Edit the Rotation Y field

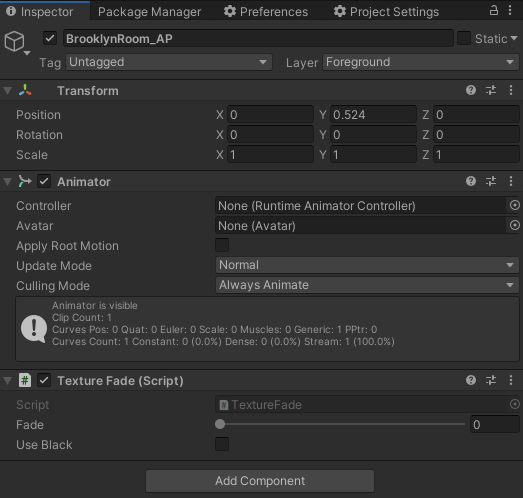coord(374,134)
